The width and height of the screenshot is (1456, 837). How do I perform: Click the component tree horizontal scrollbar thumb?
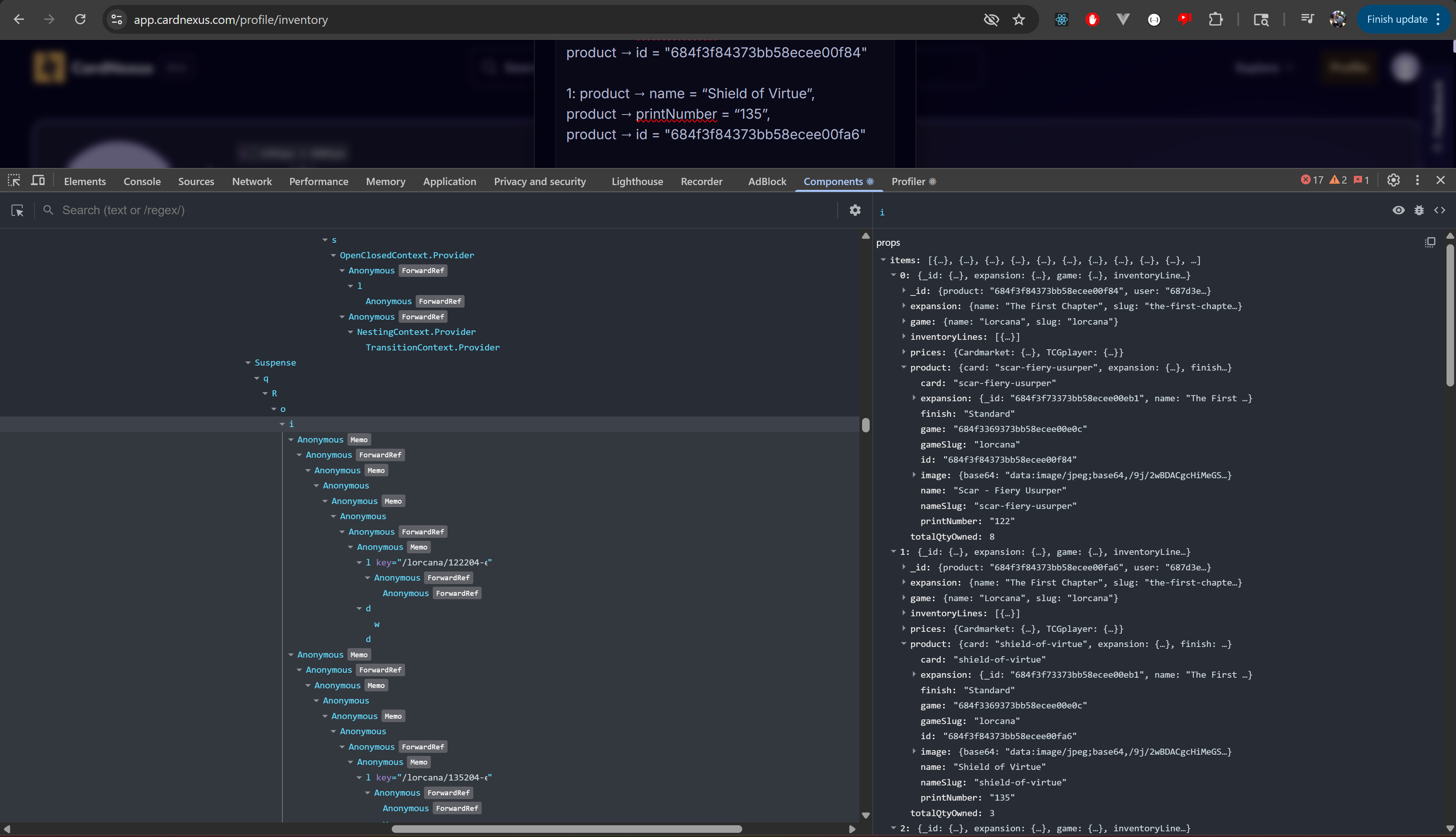tap(567, 829)
